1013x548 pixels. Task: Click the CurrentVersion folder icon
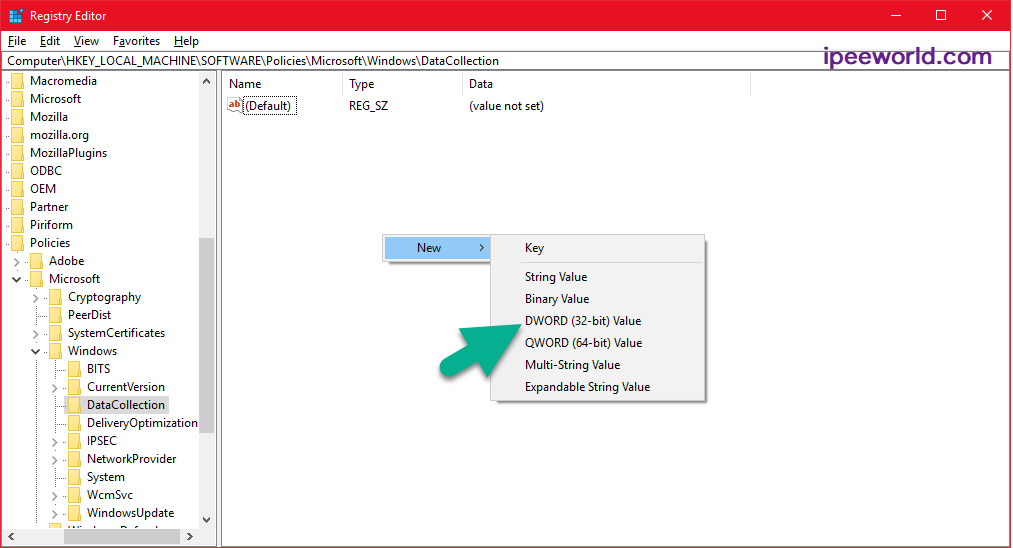75,387
